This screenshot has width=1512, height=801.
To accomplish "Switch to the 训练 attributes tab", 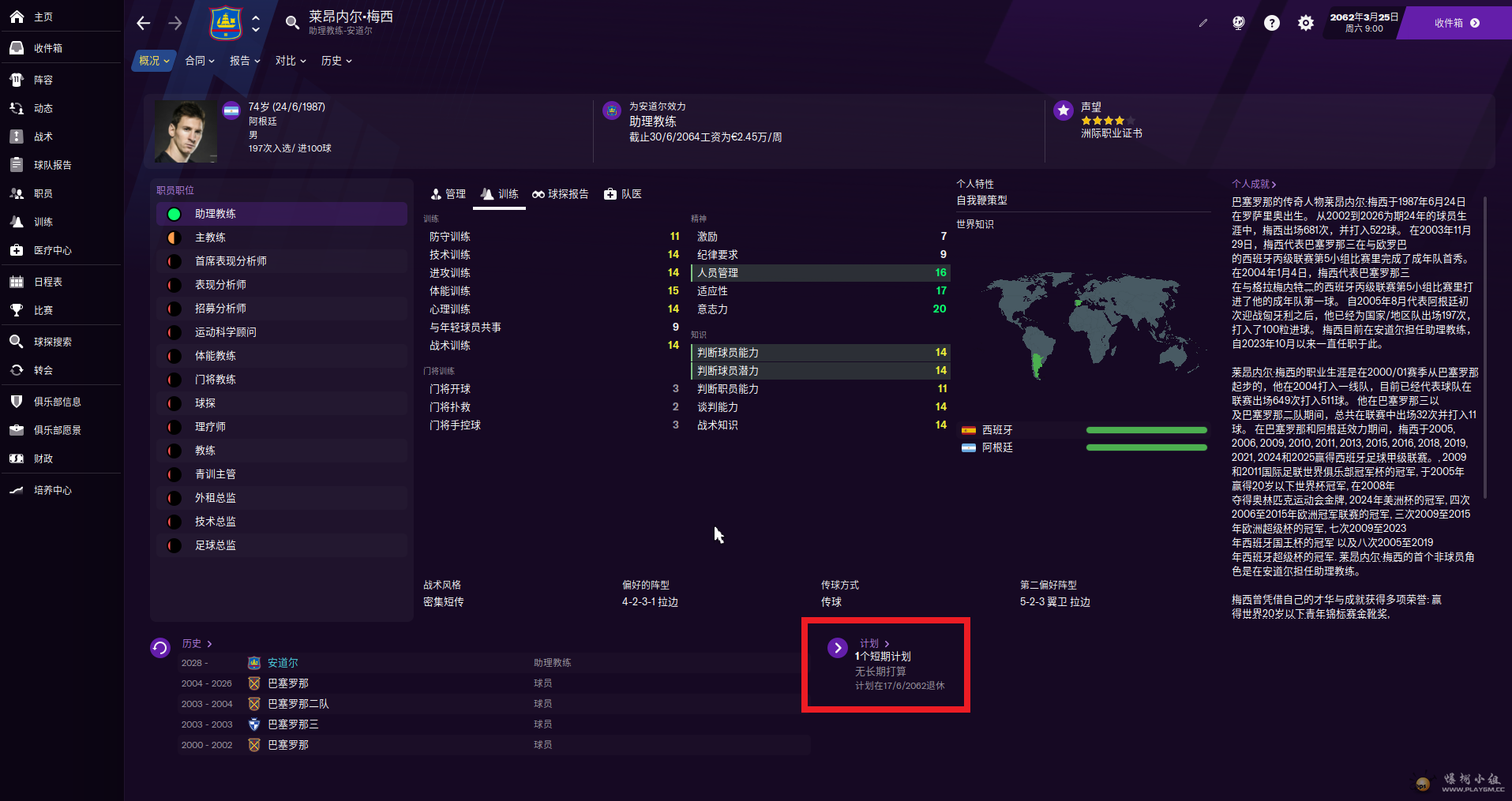I will (499, 194).
